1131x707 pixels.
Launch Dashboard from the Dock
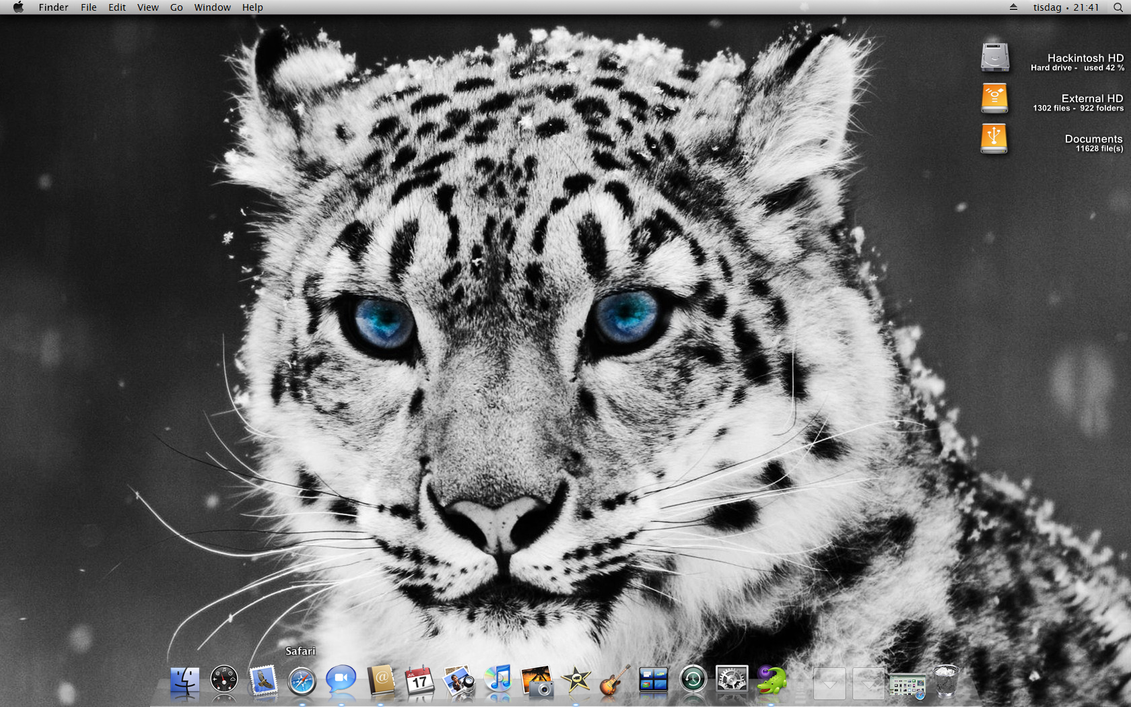tap(224, 680)
